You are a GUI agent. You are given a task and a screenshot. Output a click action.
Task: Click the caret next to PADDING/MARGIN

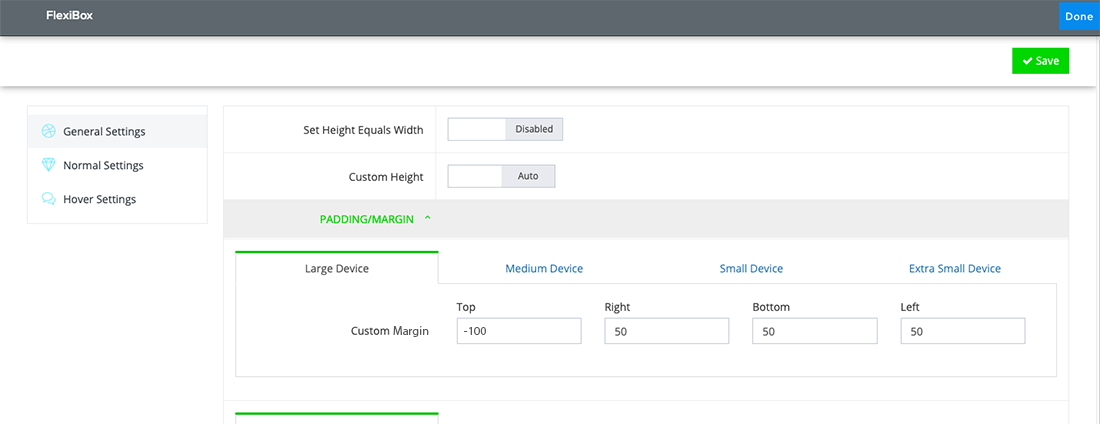coord(428,218)
